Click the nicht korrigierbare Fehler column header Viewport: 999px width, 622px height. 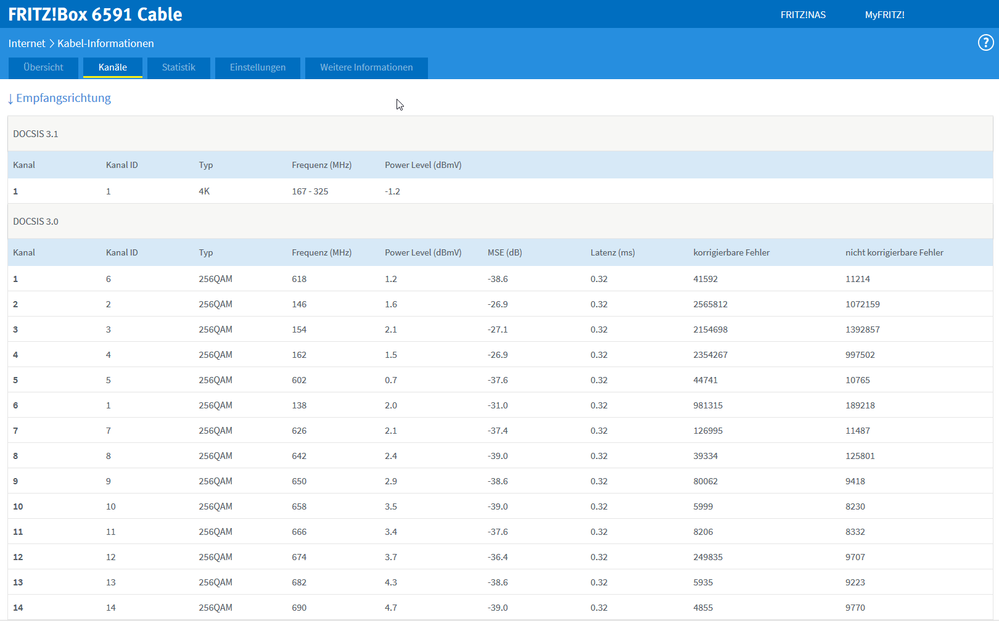[x=894, y=253]
